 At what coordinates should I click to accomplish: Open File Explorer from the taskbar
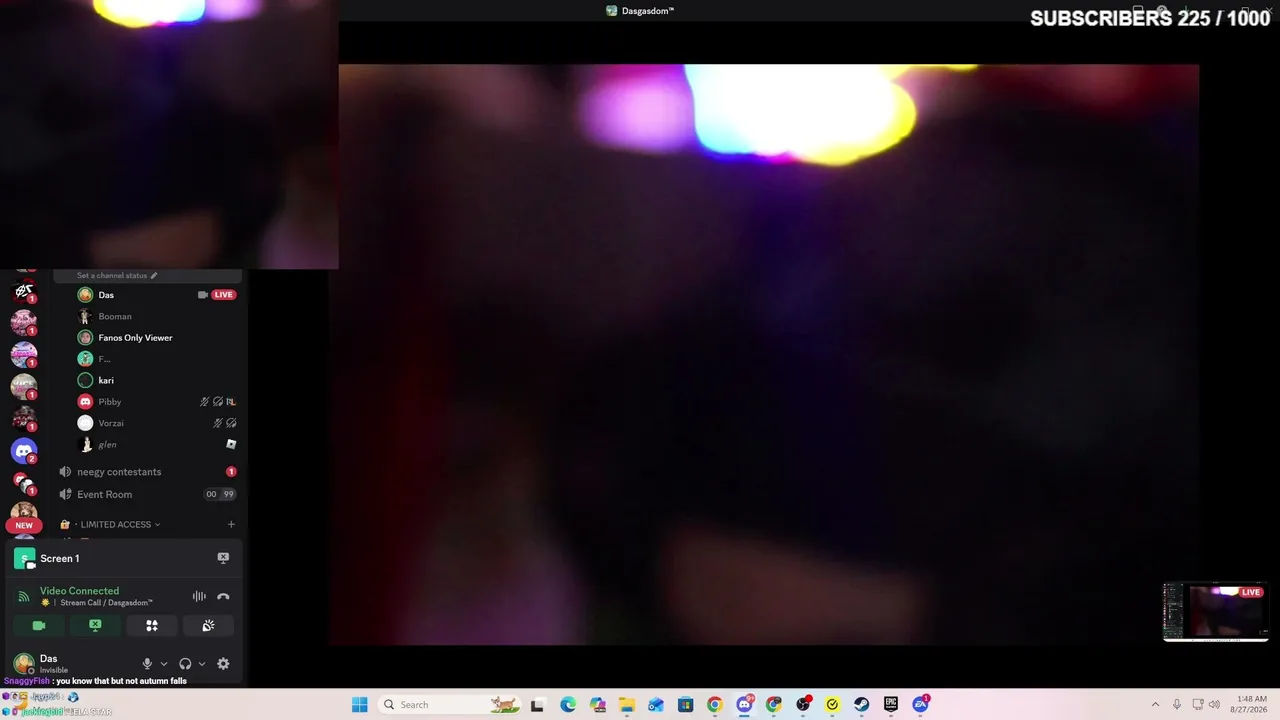click(x=627, y=705)
